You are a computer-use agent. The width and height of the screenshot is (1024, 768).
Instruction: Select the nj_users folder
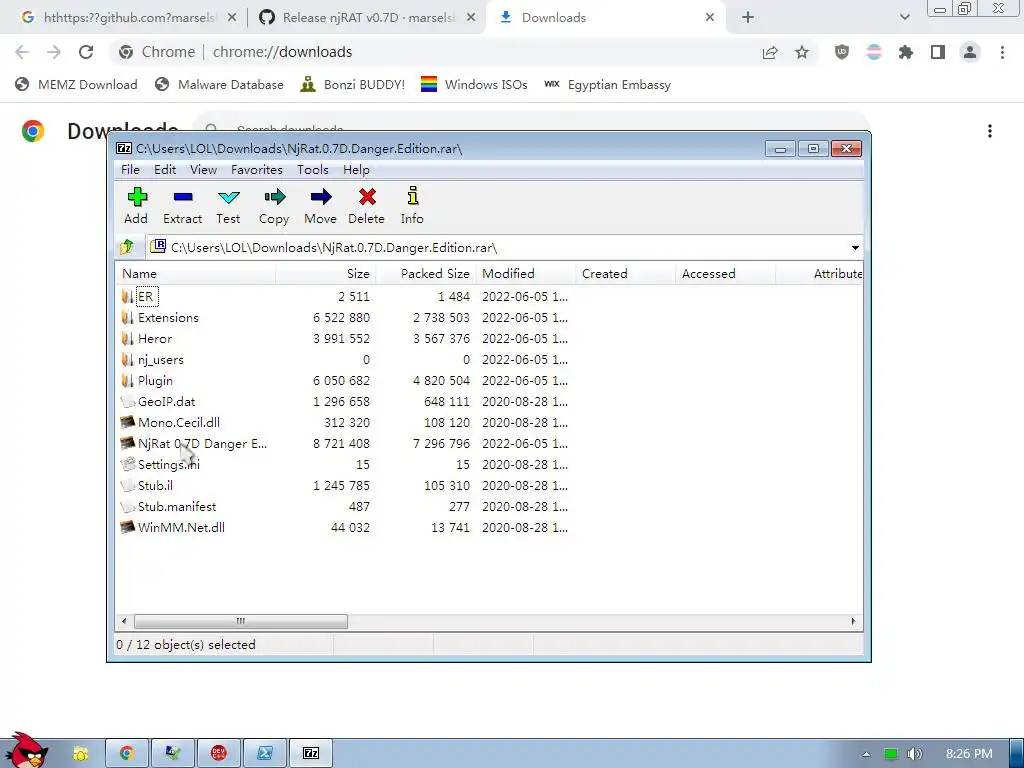[x=160, y=359]
